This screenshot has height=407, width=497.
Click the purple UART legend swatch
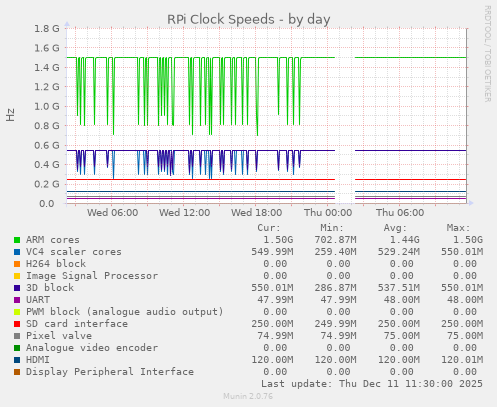coord(17,300)
